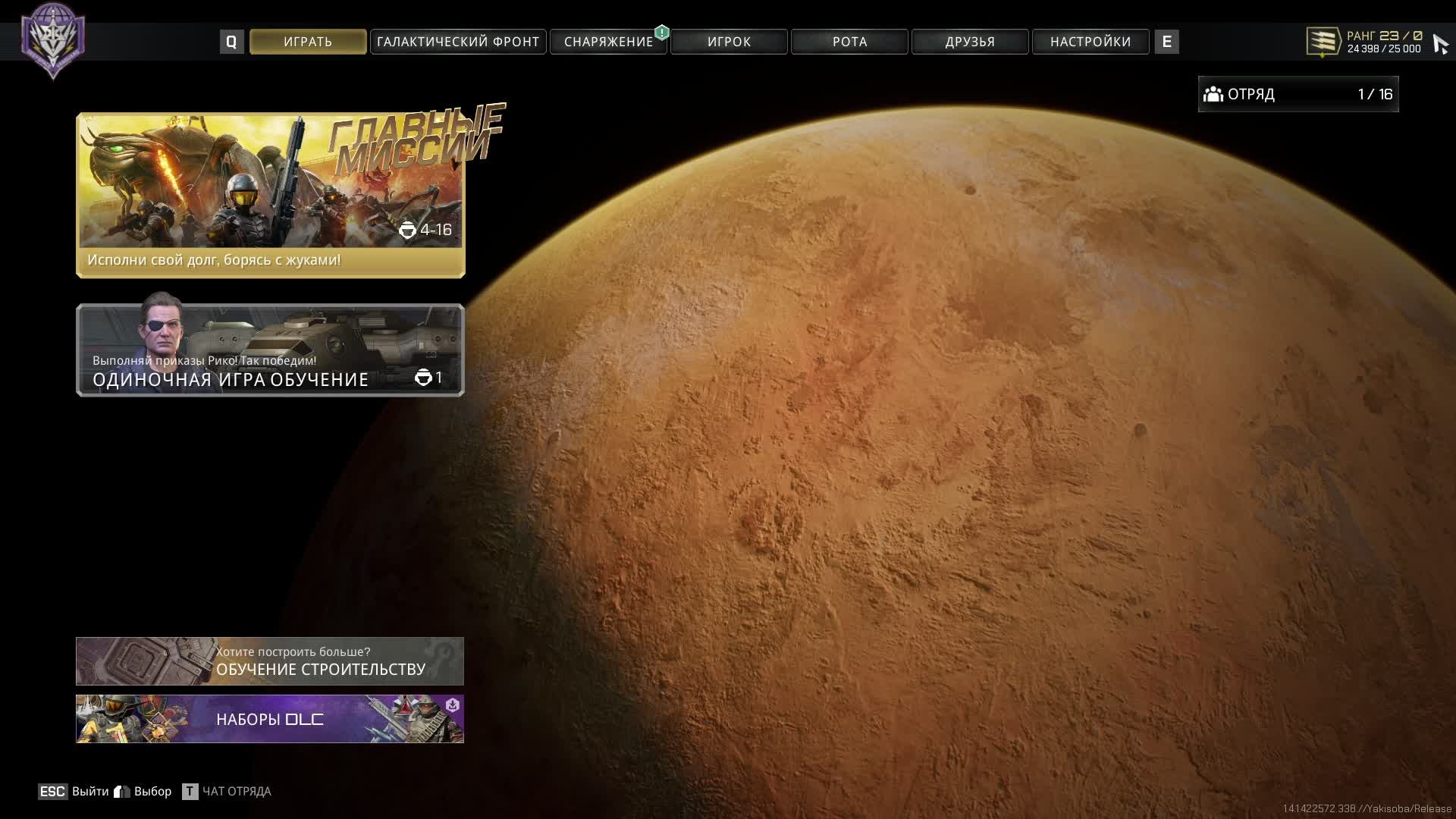Start Одиночная игра обучение mission

(x=270, y=350)
